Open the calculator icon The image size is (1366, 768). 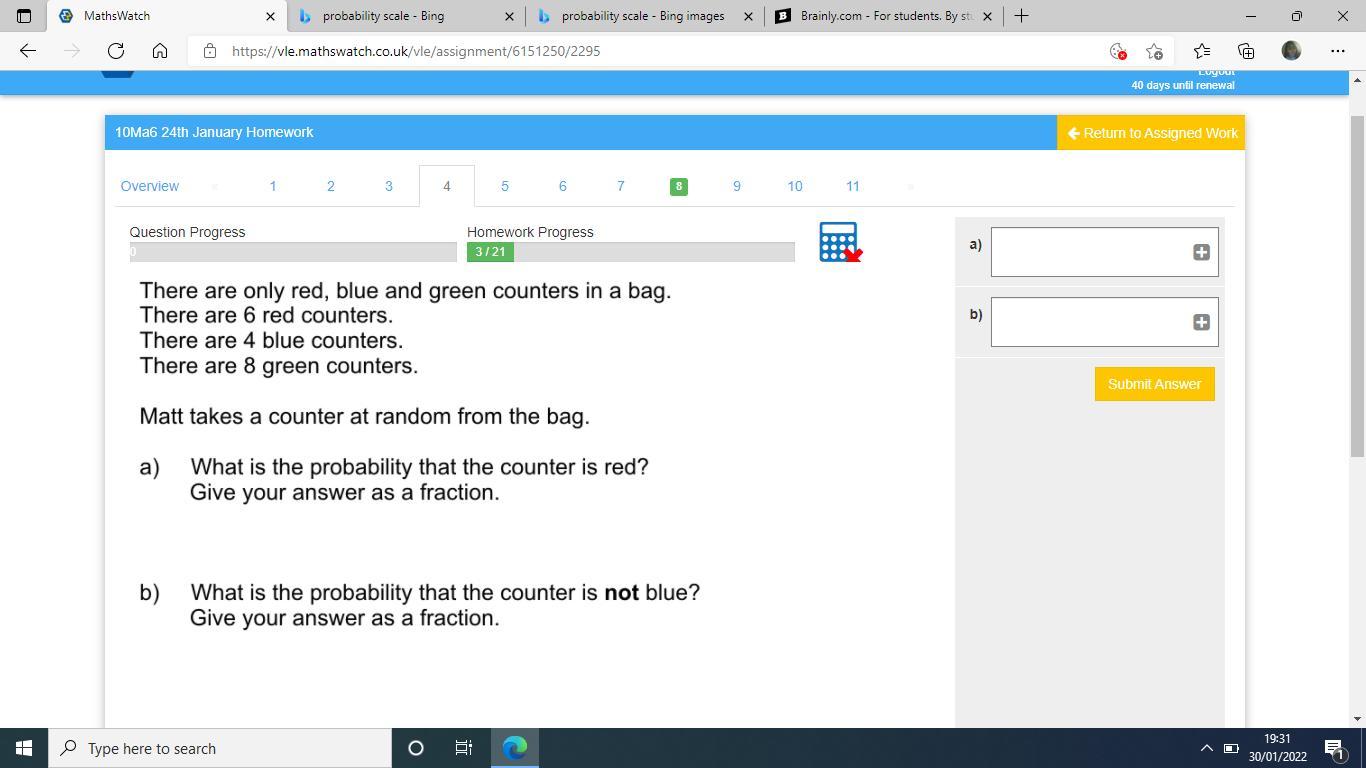pyautogui.click(x=840, y=242)
